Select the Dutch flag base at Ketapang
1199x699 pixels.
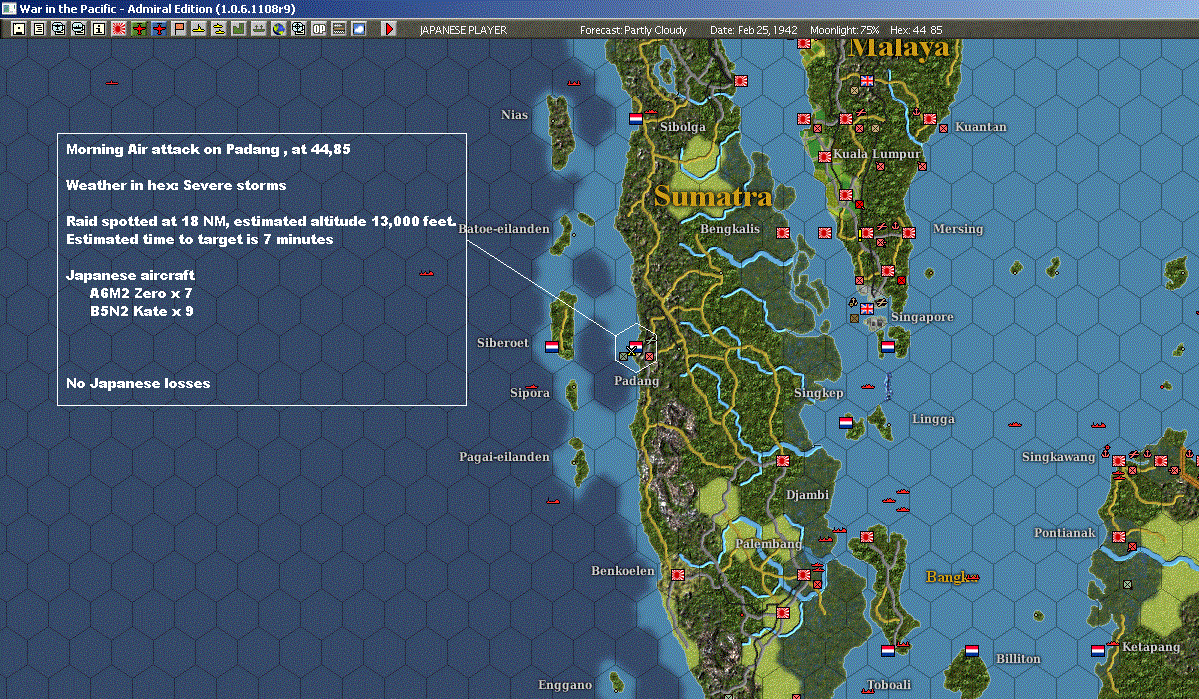click(x=1097, y=651)
